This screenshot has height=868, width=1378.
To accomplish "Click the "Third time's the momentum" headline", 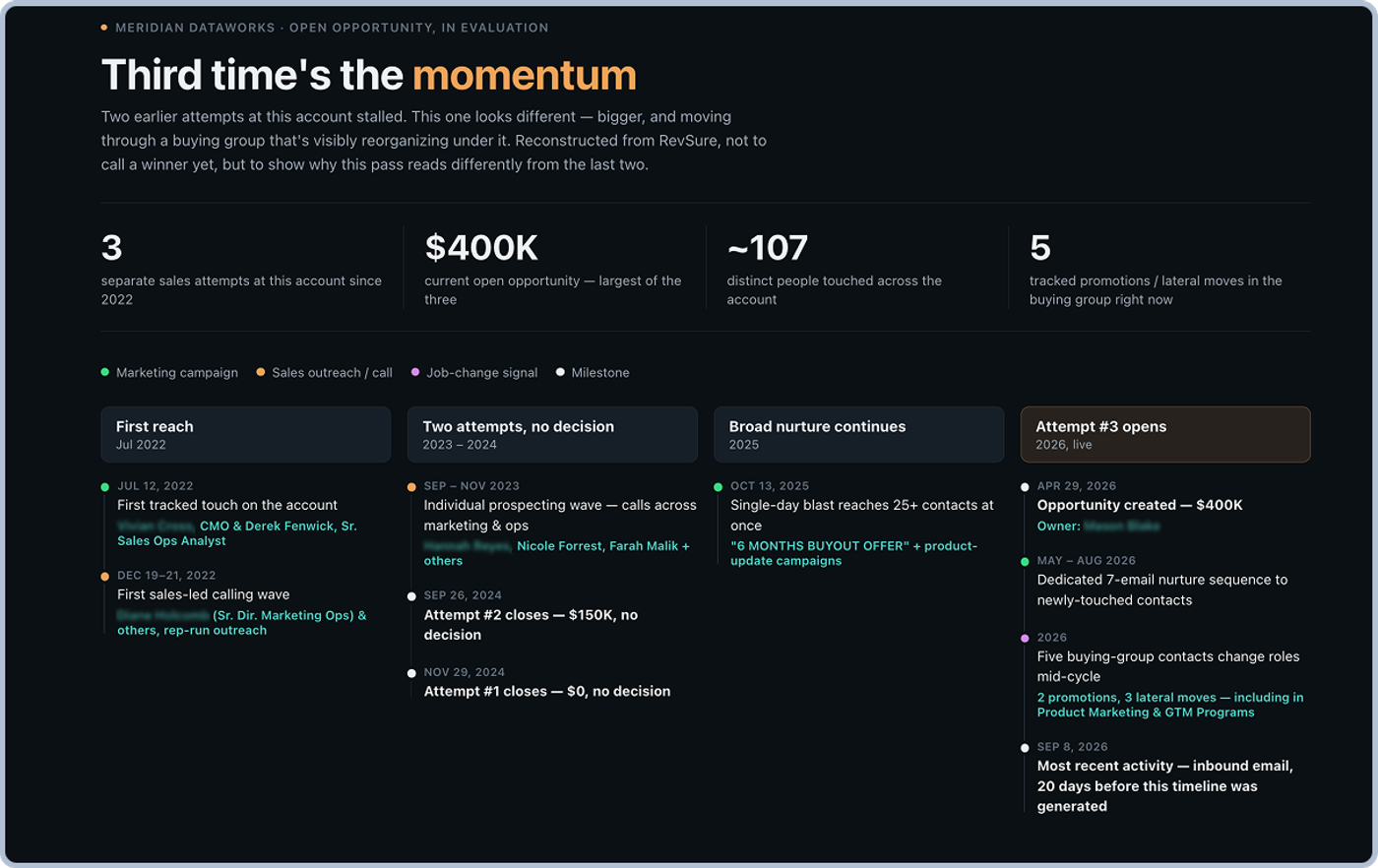I will point(369,75).
